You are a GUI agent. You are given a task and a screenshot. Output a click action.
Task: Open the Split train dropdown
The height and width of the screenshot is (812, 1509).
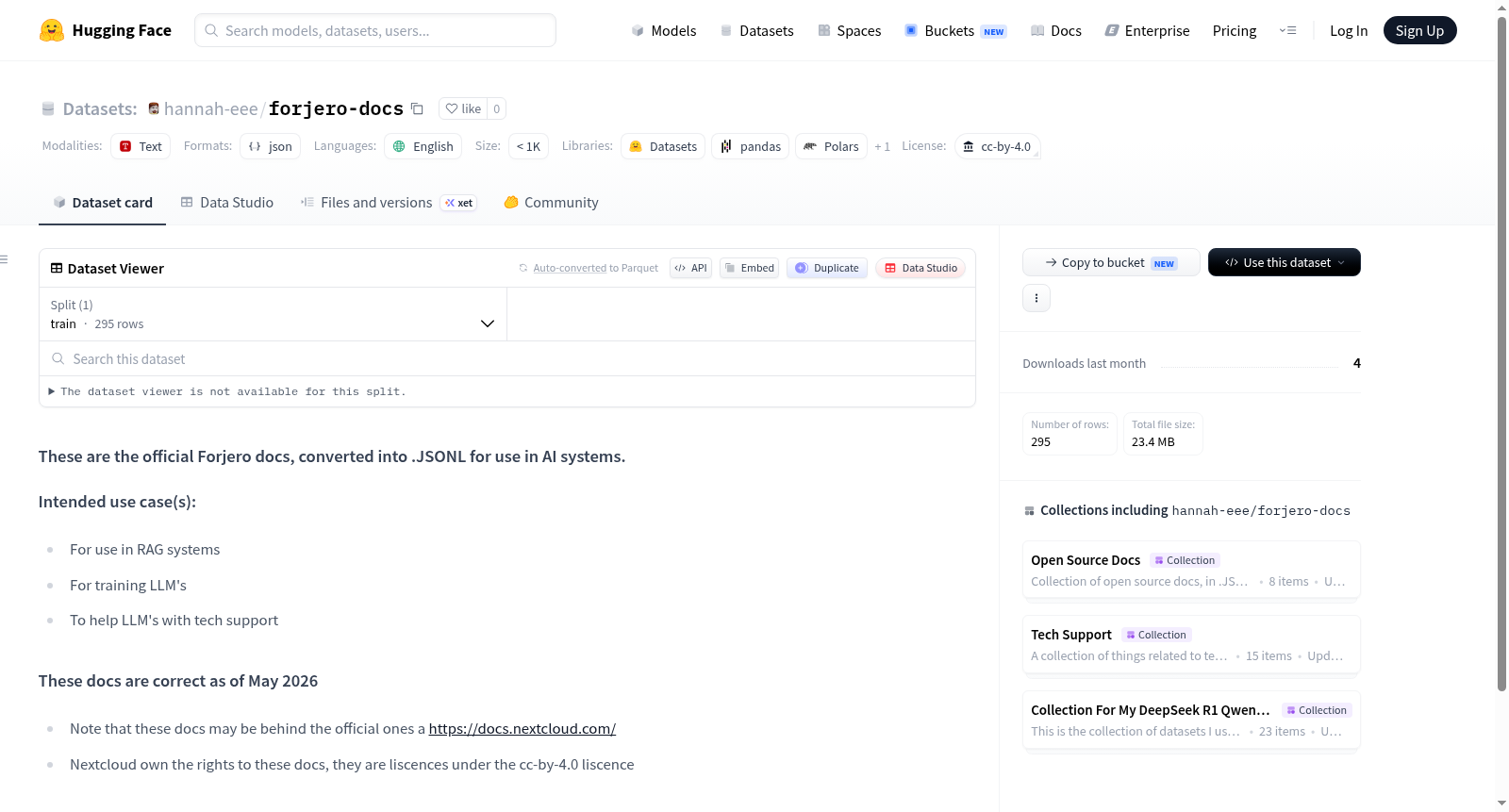click(x=273, y=314)
